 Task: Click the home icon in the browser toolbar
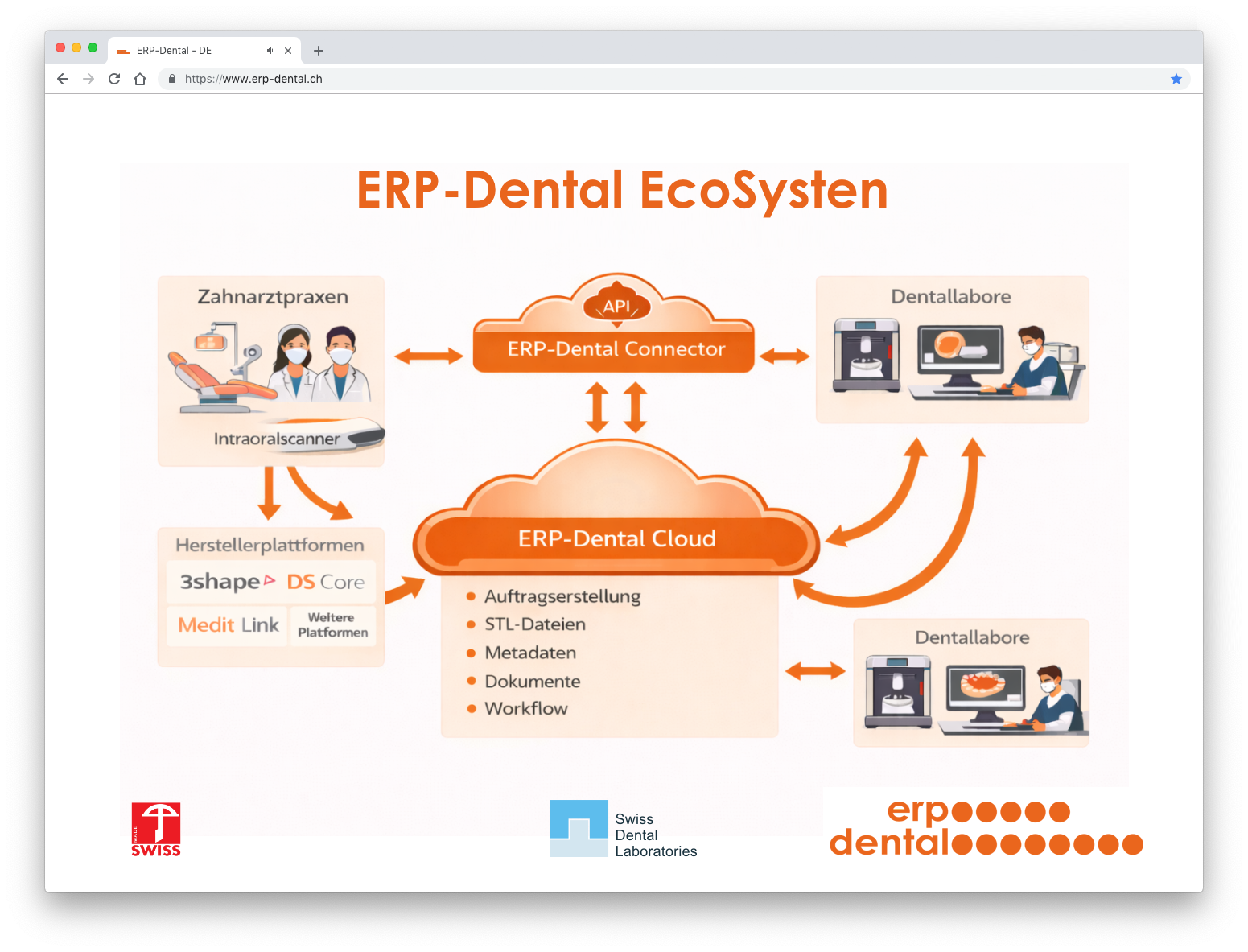[x=140, y=79]
